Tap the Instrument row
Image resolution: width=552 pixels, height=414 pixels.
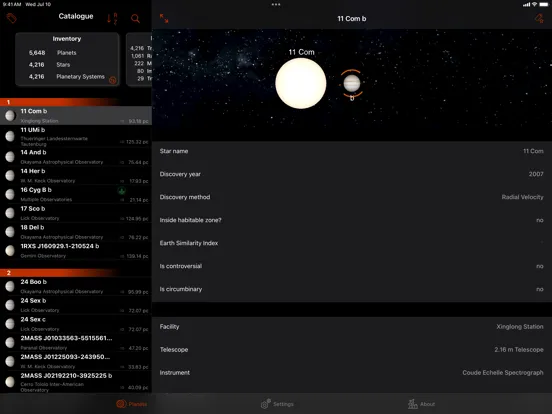[352, 372]
